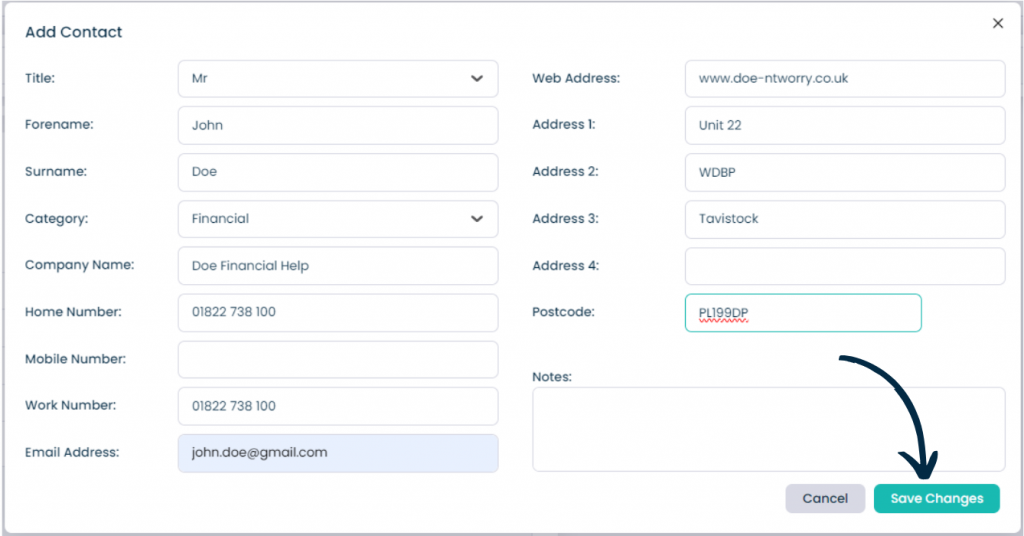1024x536 pixels.
Task: Click the Address 1 field with Unit 22
Action: [844, 125]
